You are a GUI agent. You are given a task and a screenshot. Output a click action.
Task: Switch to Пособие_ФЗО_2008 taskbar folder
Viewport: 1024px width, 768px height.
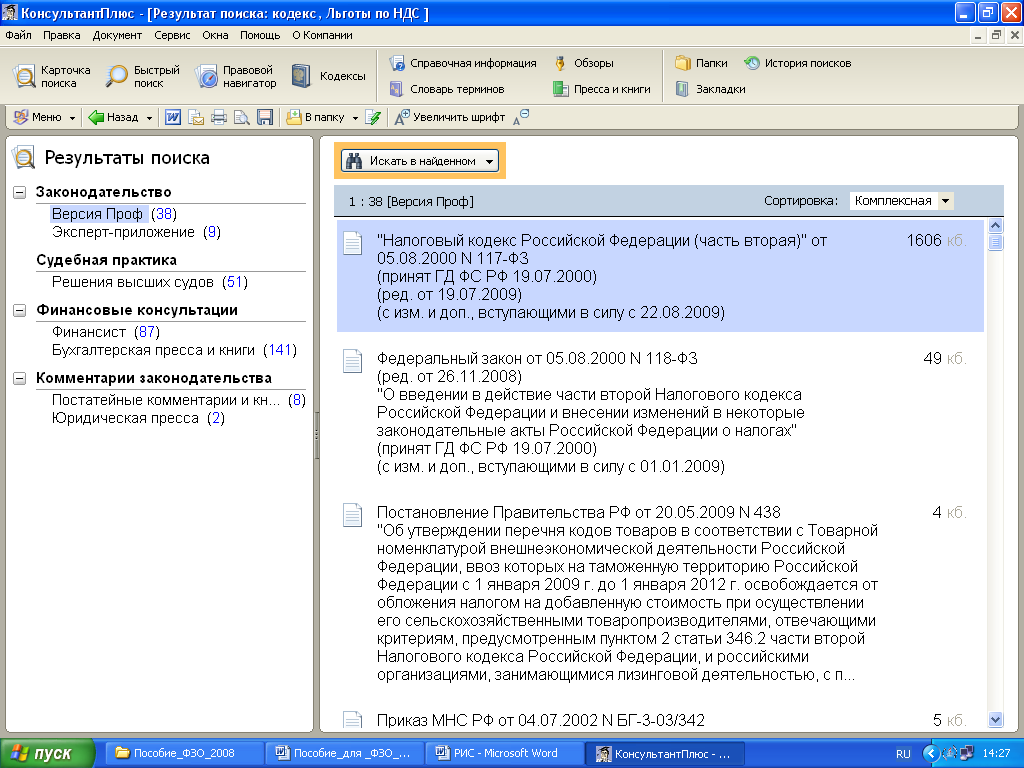pyautogui.click(x=183, y=754)
